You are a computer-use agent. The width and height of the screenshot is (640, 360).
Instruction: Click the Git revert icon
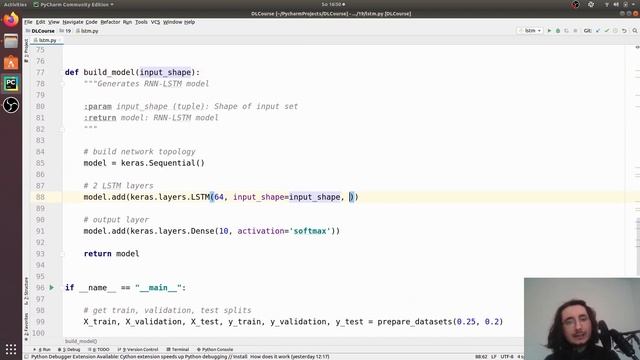pyautogui.click(x=624, y=31)
